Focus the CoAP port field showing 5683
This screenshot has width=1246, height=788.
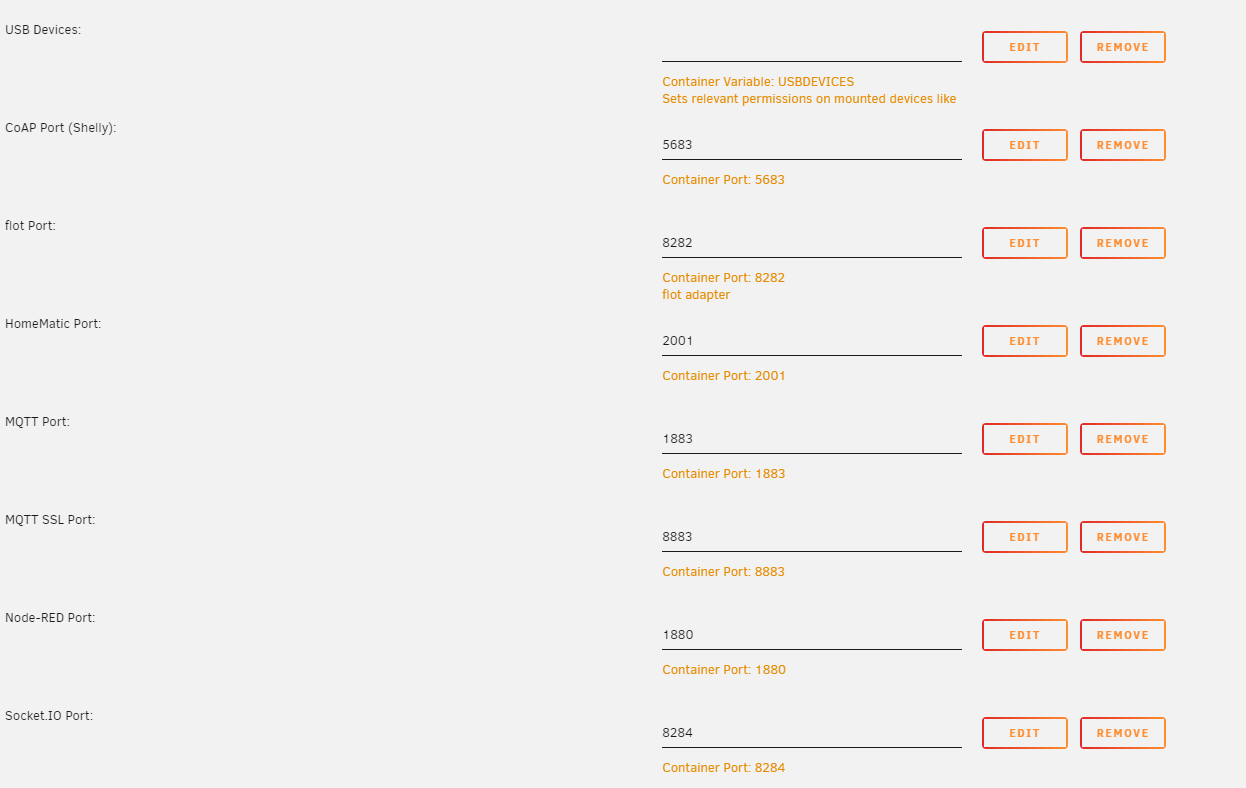(811, 145)
